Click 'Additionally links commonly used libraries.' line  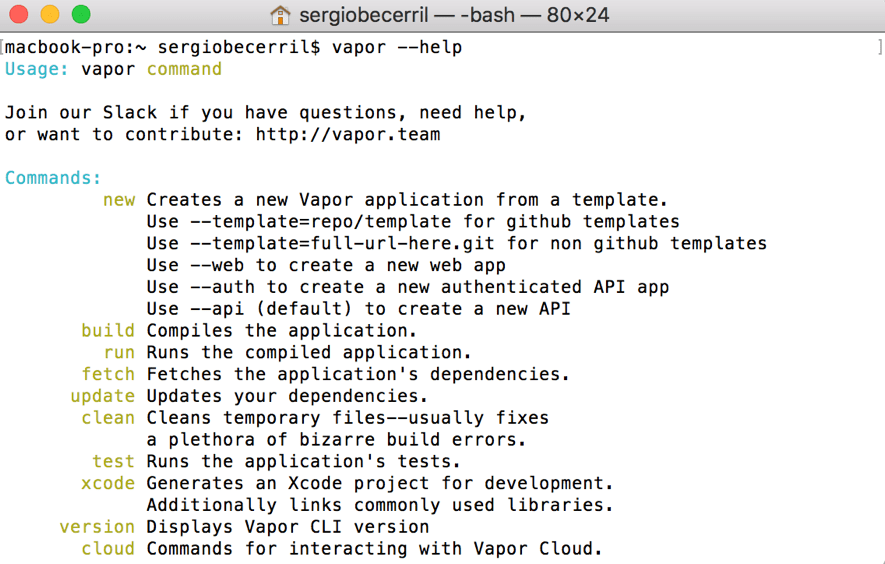[x=380, y=505]
